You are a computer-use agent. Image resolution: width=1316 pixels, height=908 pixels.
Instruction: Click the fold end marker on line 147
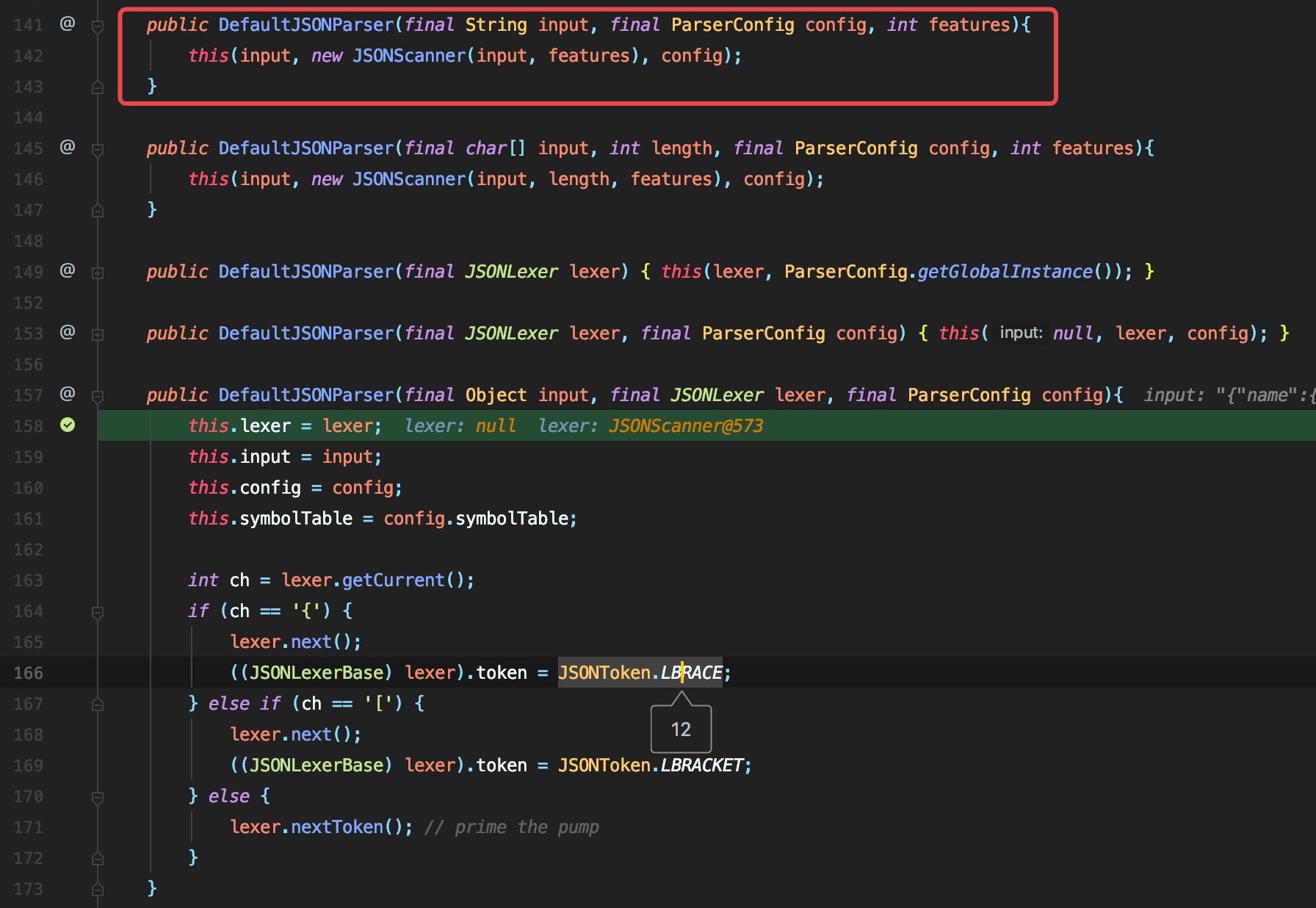[97, 211]
